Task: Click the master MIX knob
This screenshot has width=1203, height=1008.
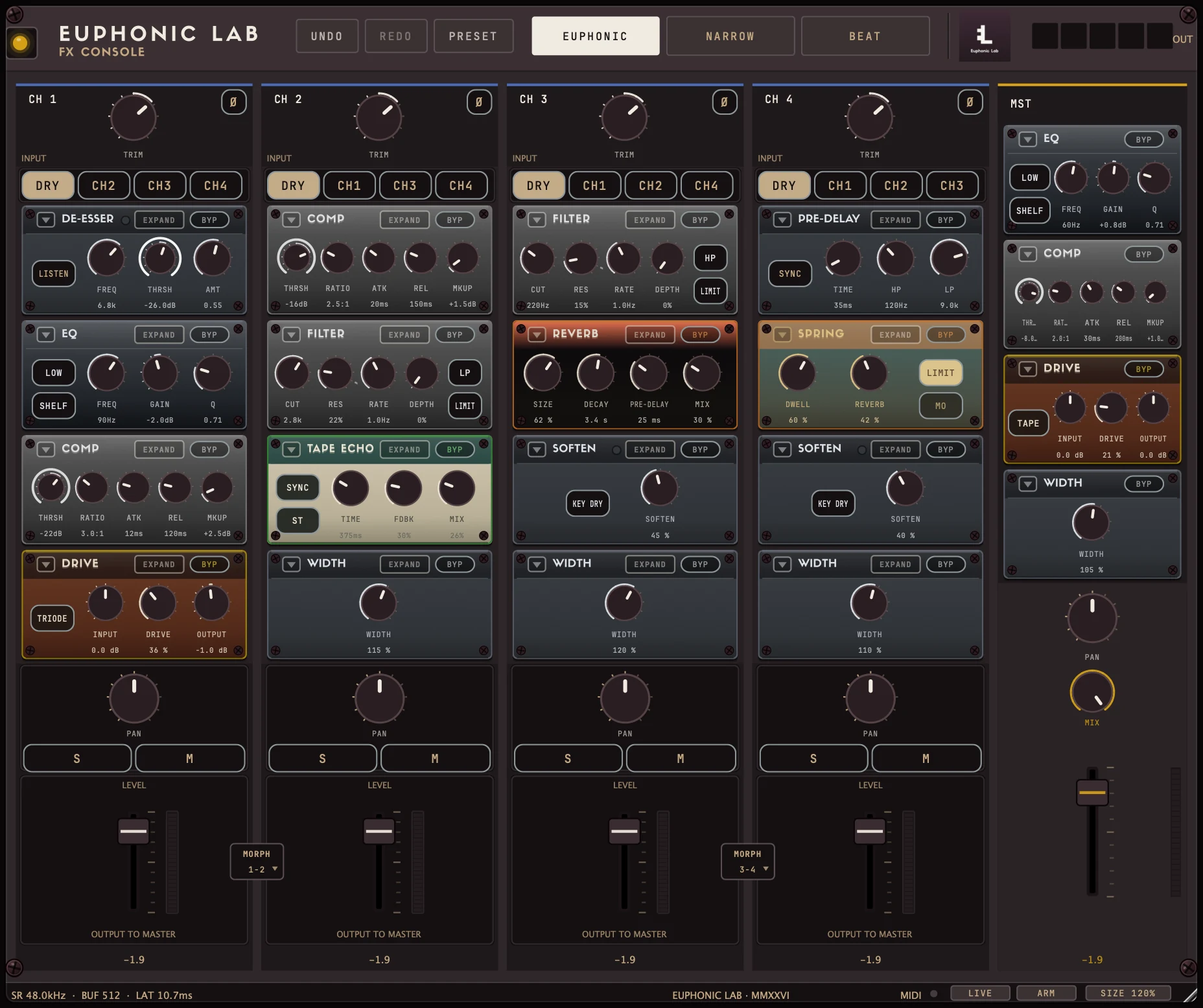Action: (x=1092, y=692)
